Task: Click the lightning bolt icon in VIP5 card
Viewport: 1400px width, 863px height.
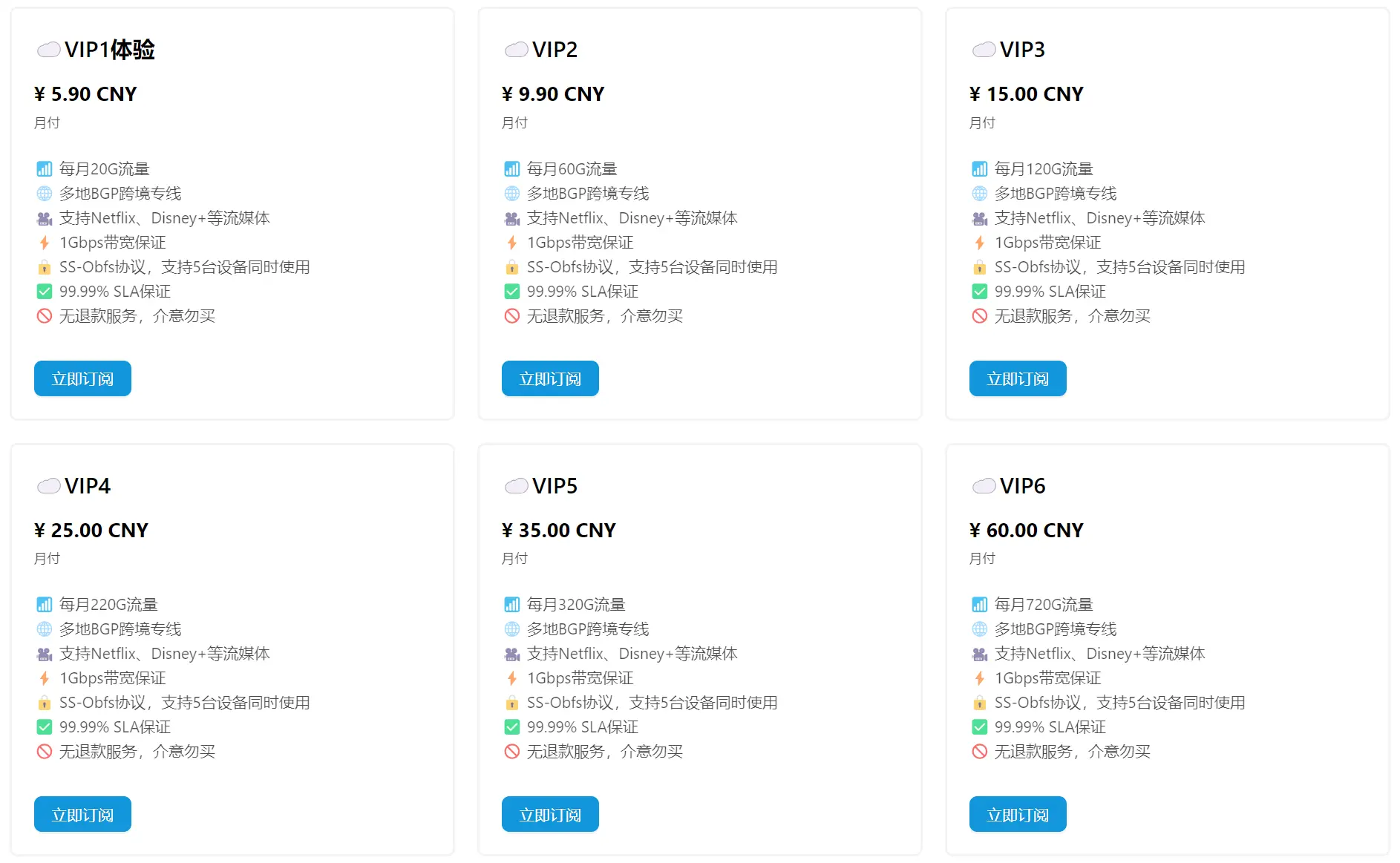Action: (x=512, y=678)
